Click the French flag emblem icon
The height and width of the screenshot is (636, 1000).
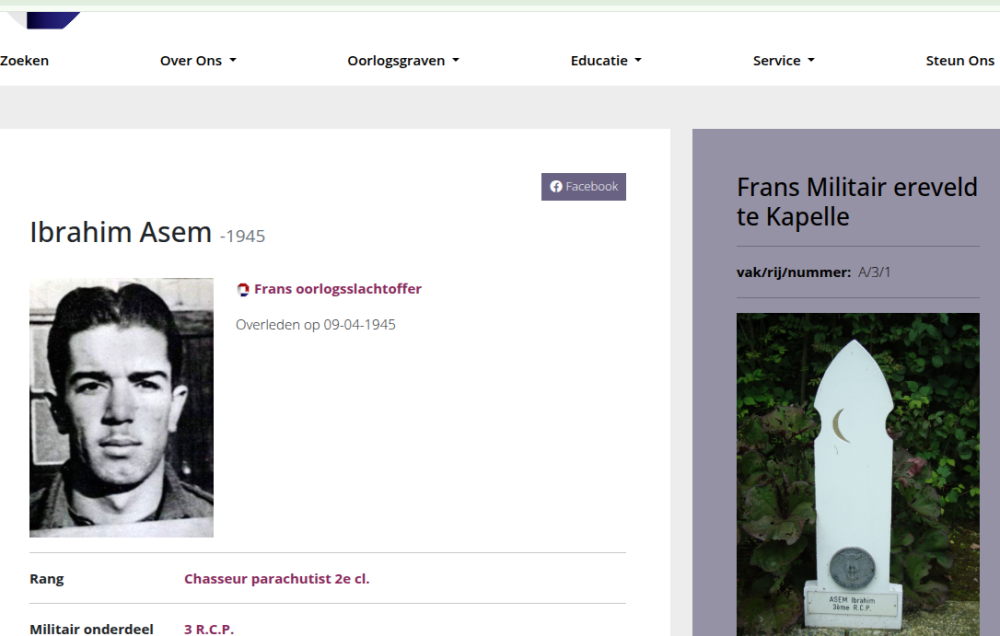coord(243,290)
